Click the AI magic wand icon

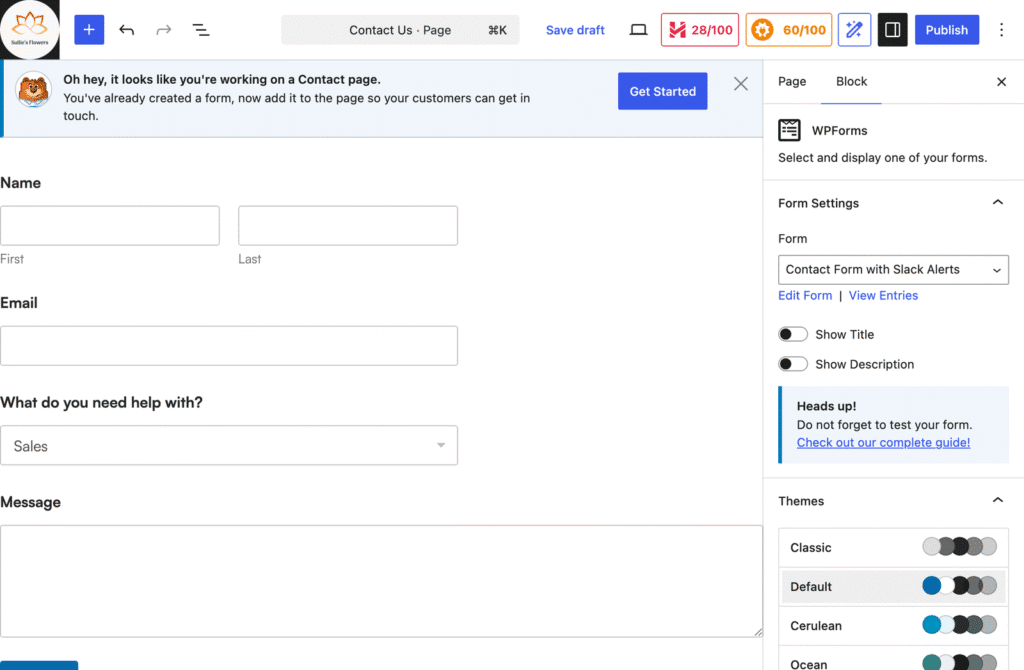coord(854,29)
